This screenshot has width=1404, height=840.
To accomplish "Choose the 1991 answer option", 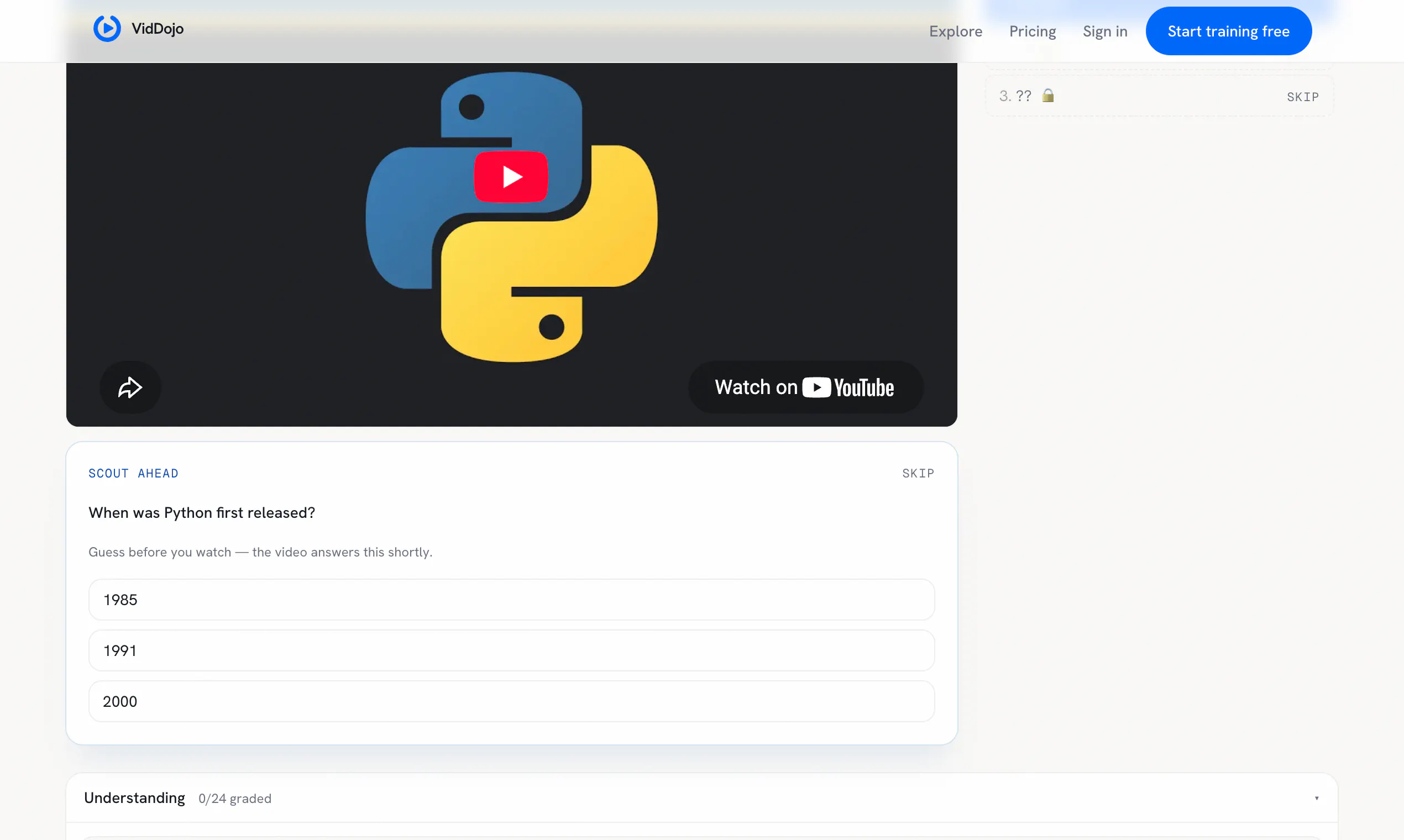I will click(x=511, y=650).
